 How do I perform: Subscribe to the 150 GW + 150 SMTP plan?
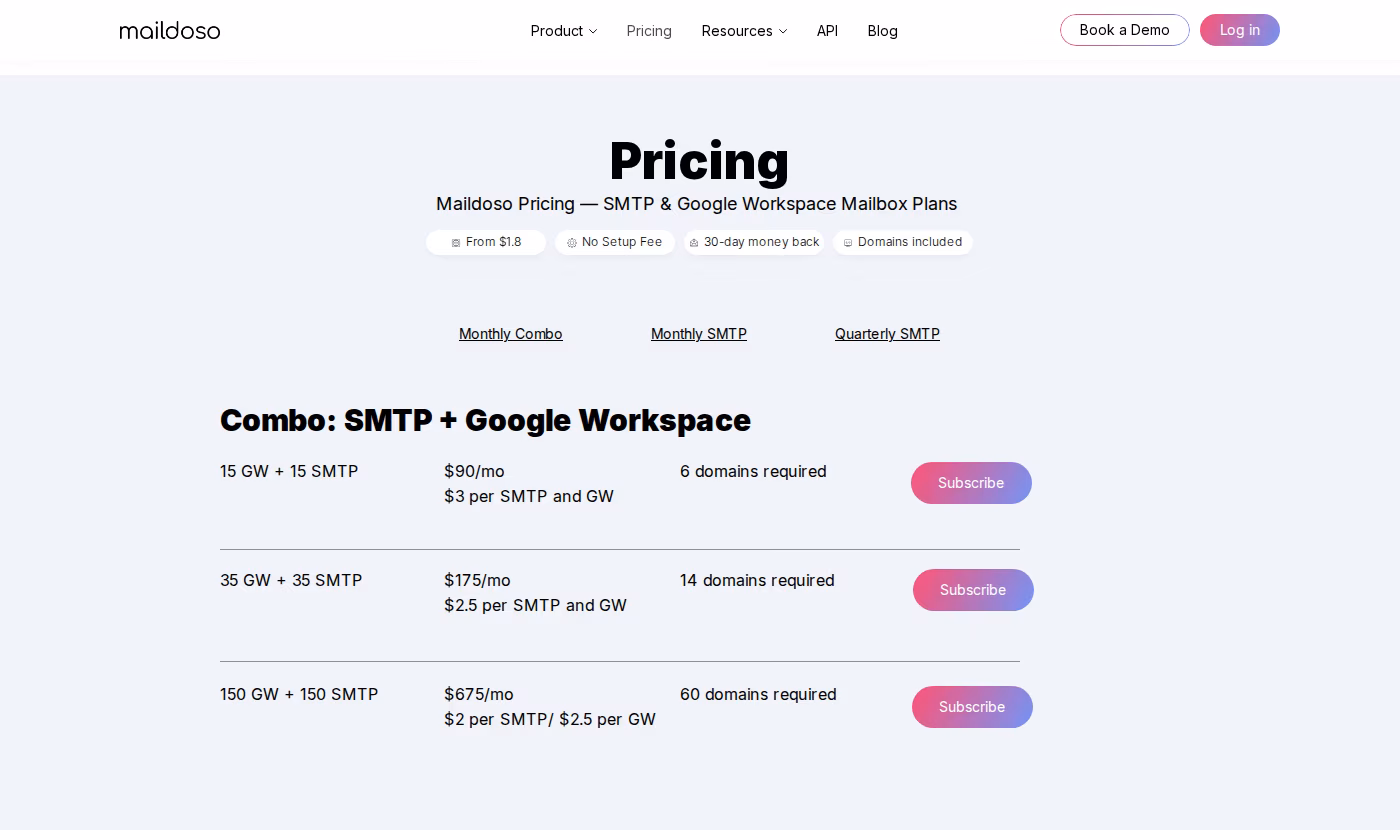[x=972, y=707]
